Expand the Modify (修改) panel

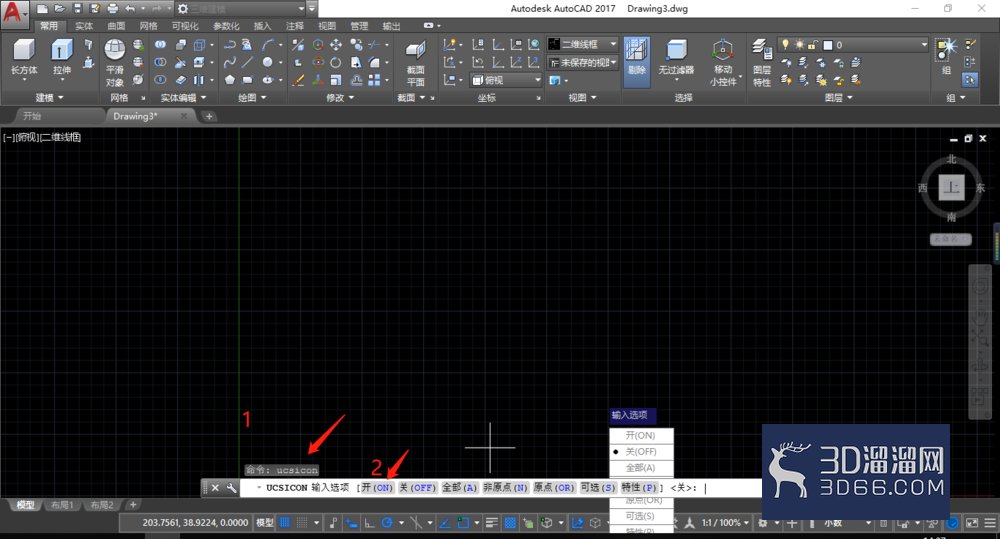[339, 98]
